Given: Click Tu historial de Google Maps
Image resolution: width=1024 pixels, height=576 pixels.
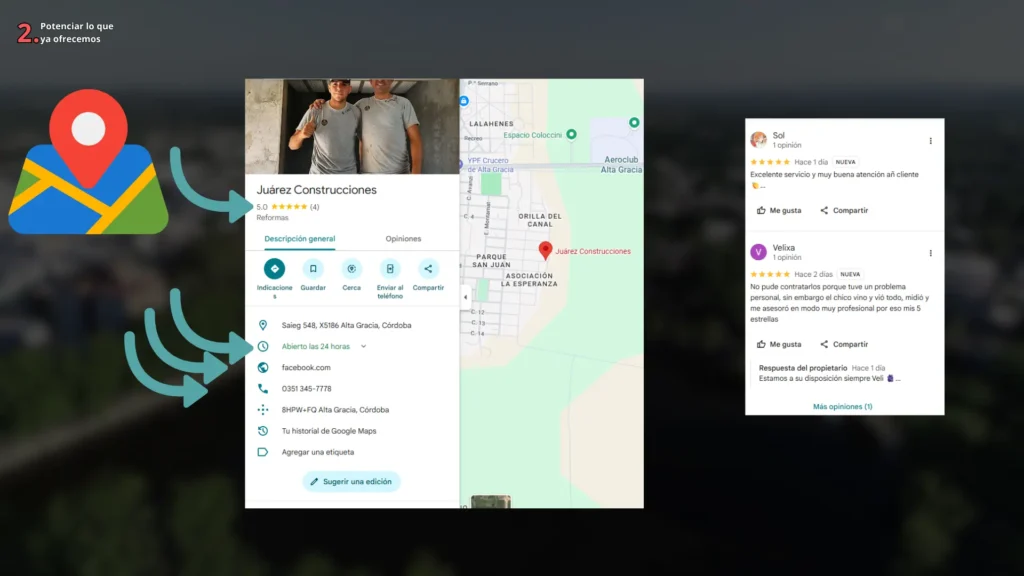Looking at the screenshot, I should [x=328, y=431].
